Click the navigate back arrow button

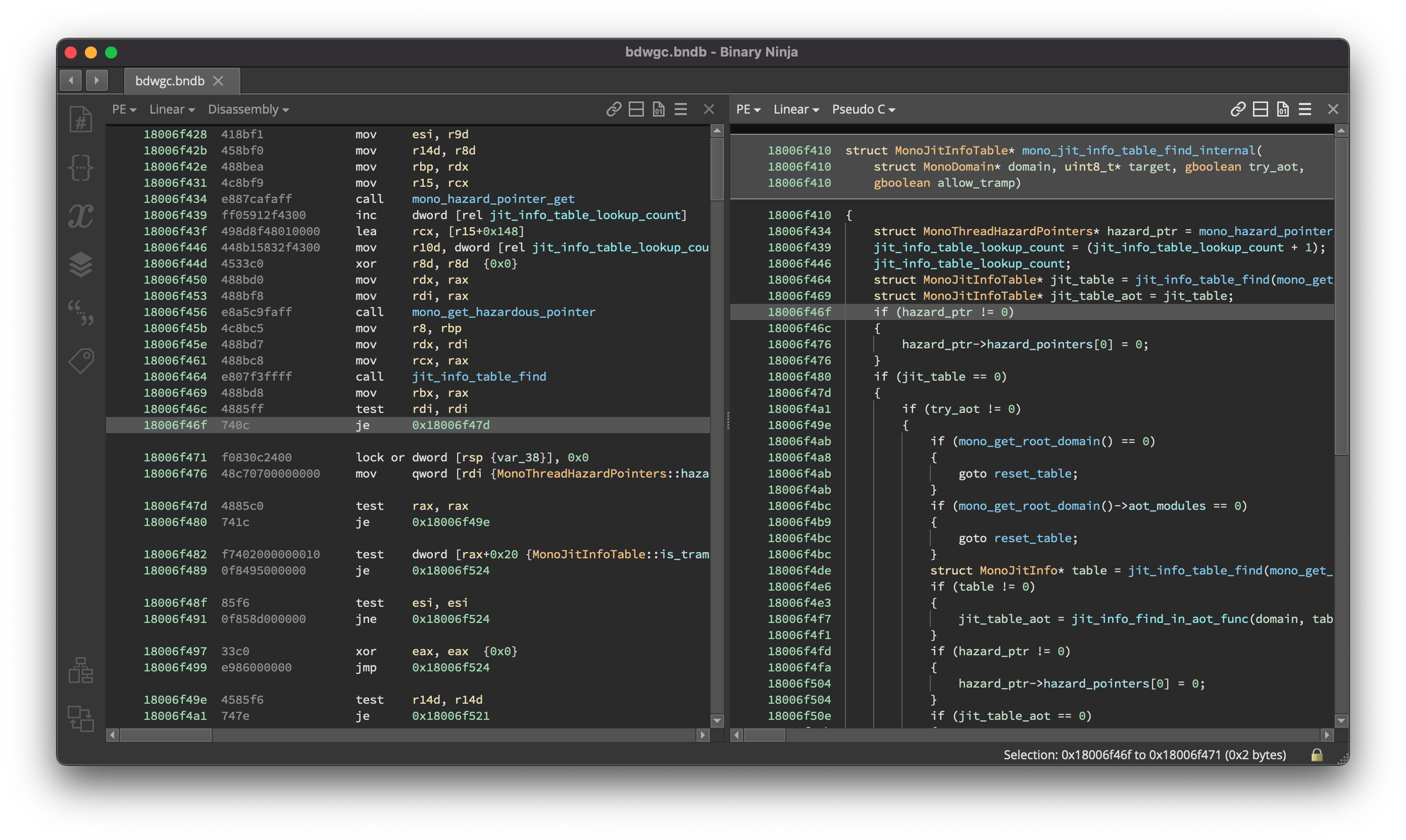(71, 80)
